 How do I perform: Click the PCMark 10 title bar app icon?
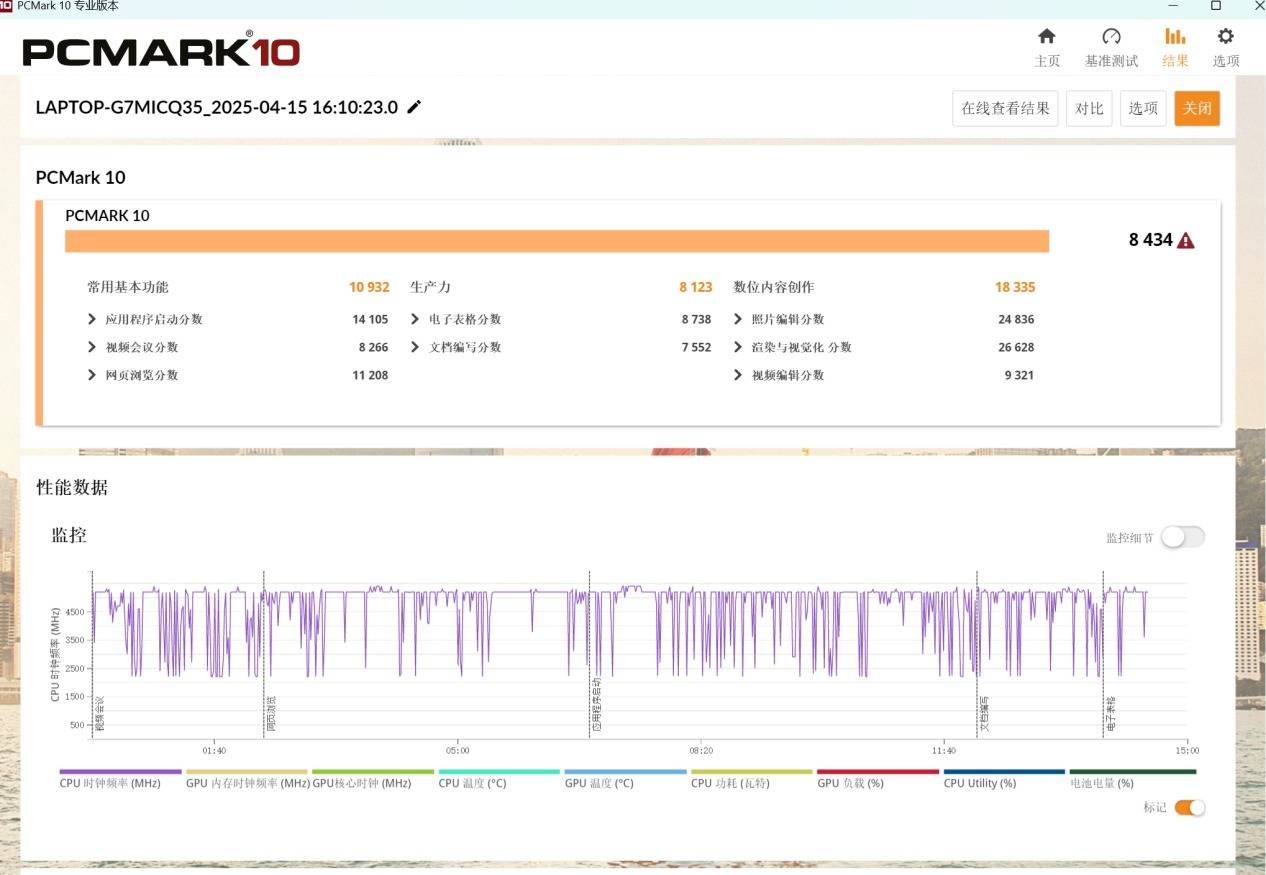[6, 6]
